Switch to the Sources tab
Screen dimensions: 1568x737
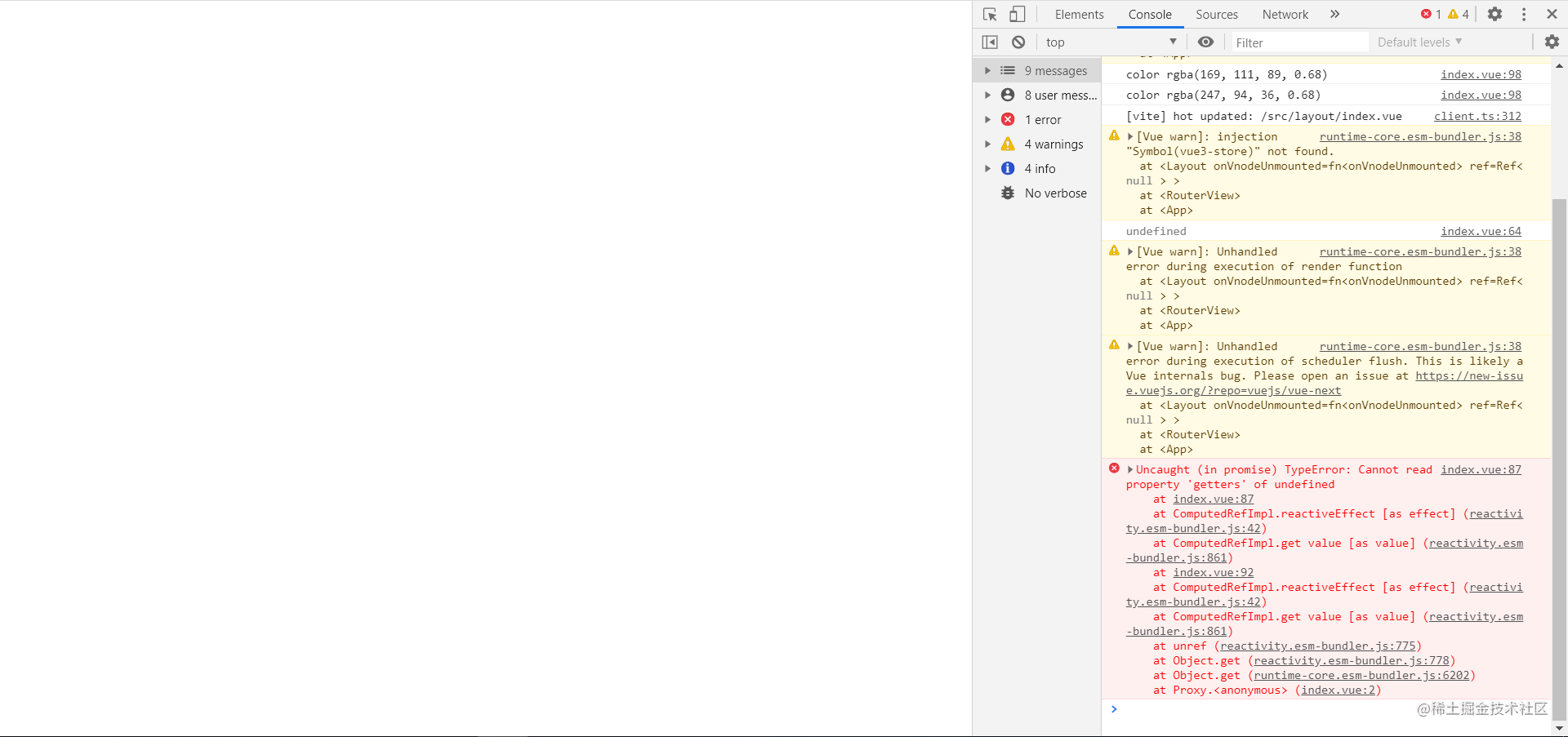(x=1217, y=15)
